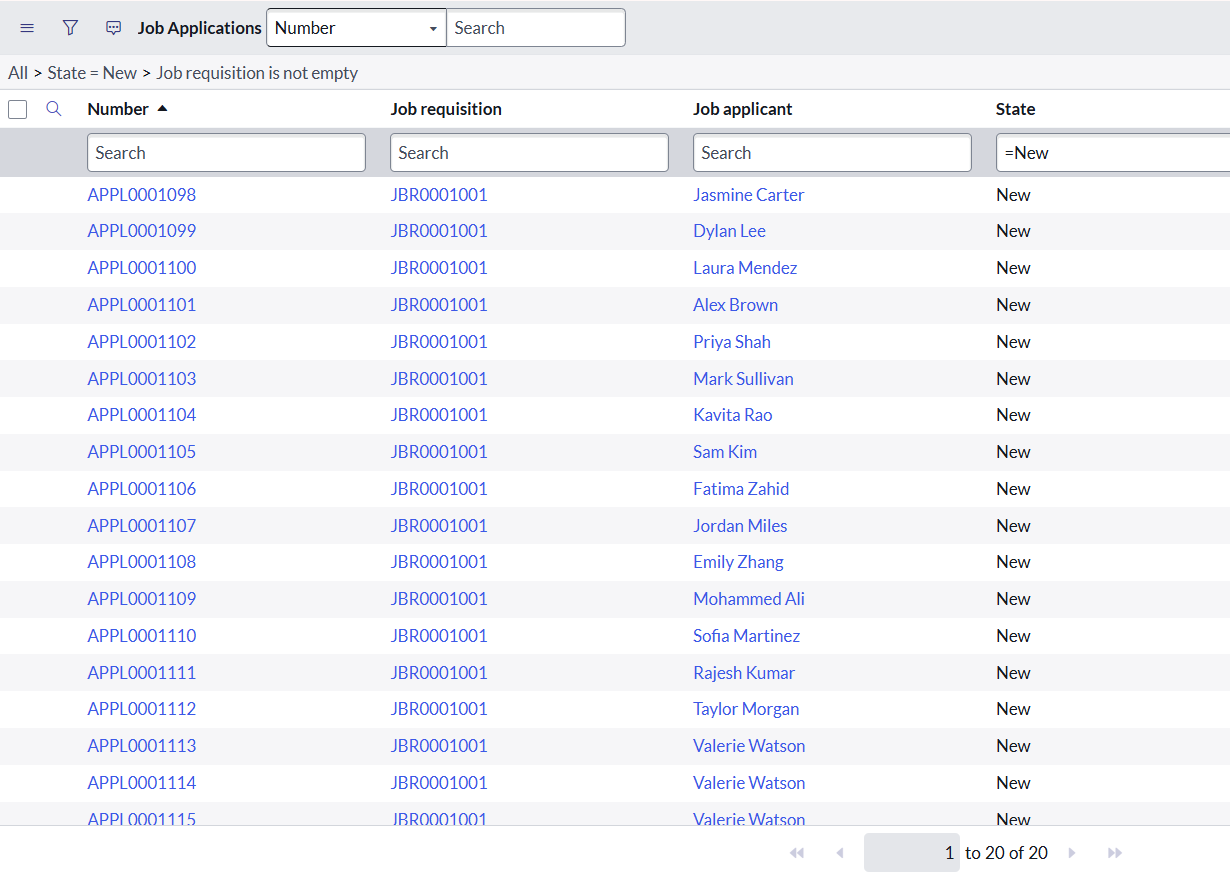Open record APPL0001112
The height and width of the screenshot is (875, 1230).
[x=142, y=709]
